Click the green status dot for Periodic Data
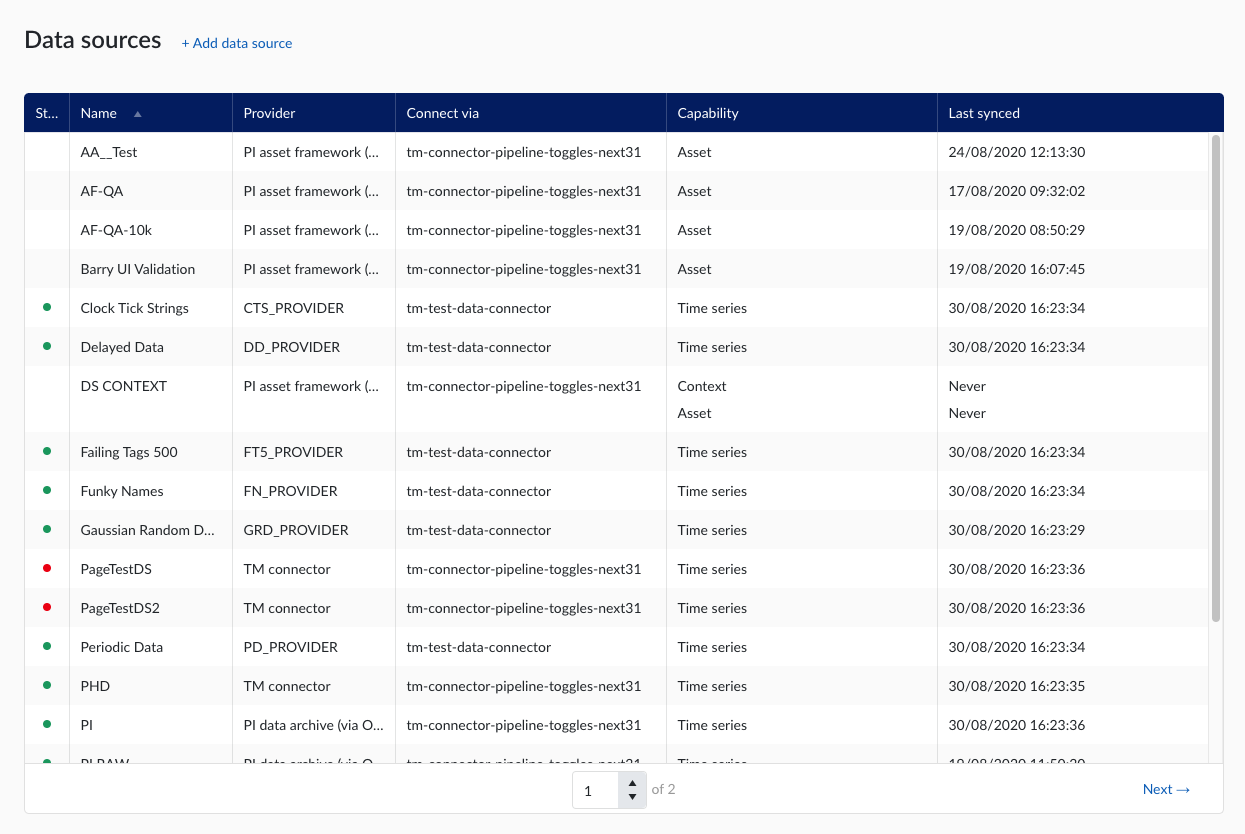This screenshot has height=834, width=1245. click(47, 646)
